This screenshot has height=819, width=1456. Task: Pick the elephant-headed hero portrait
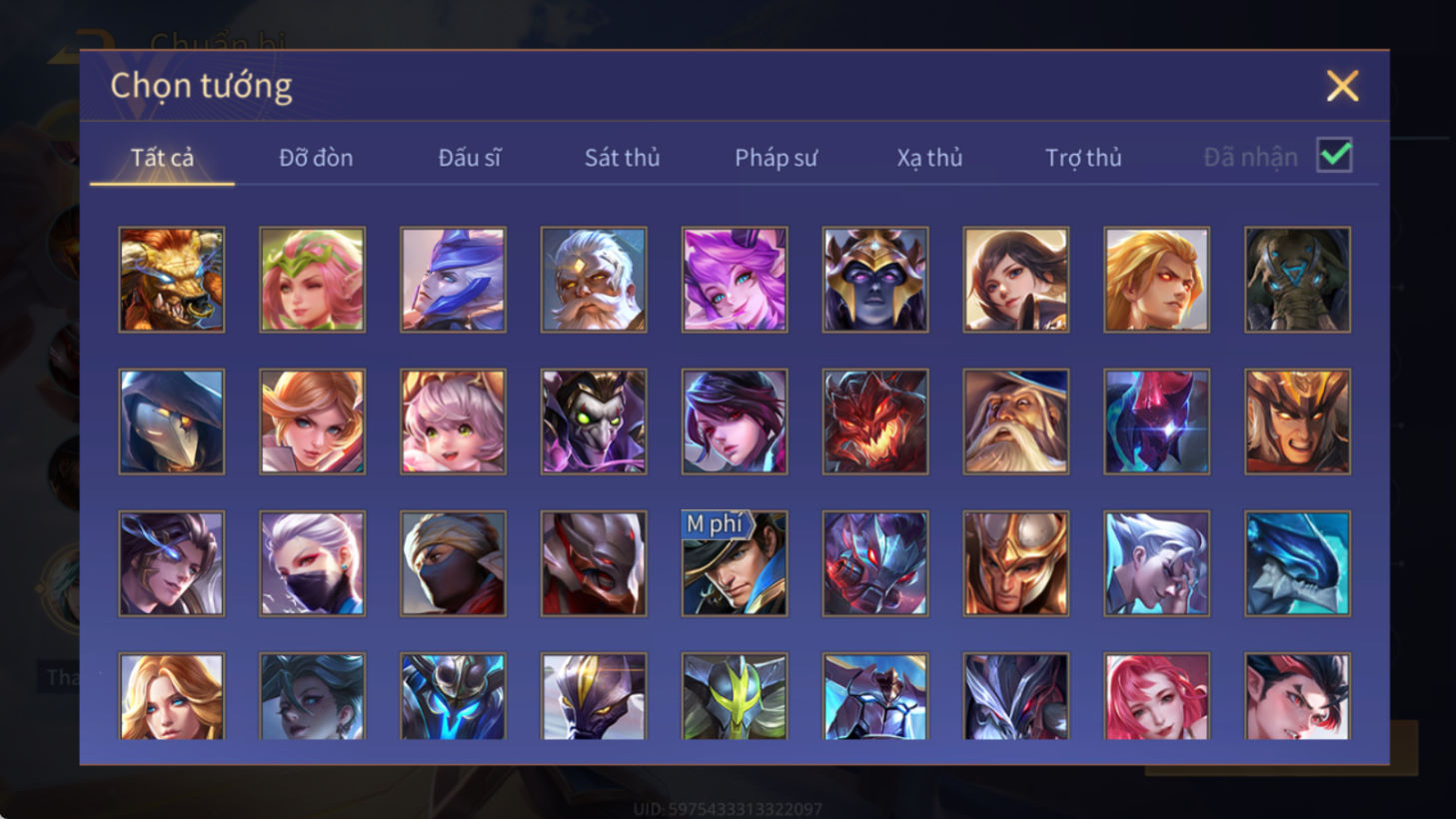click(1297, 280)
